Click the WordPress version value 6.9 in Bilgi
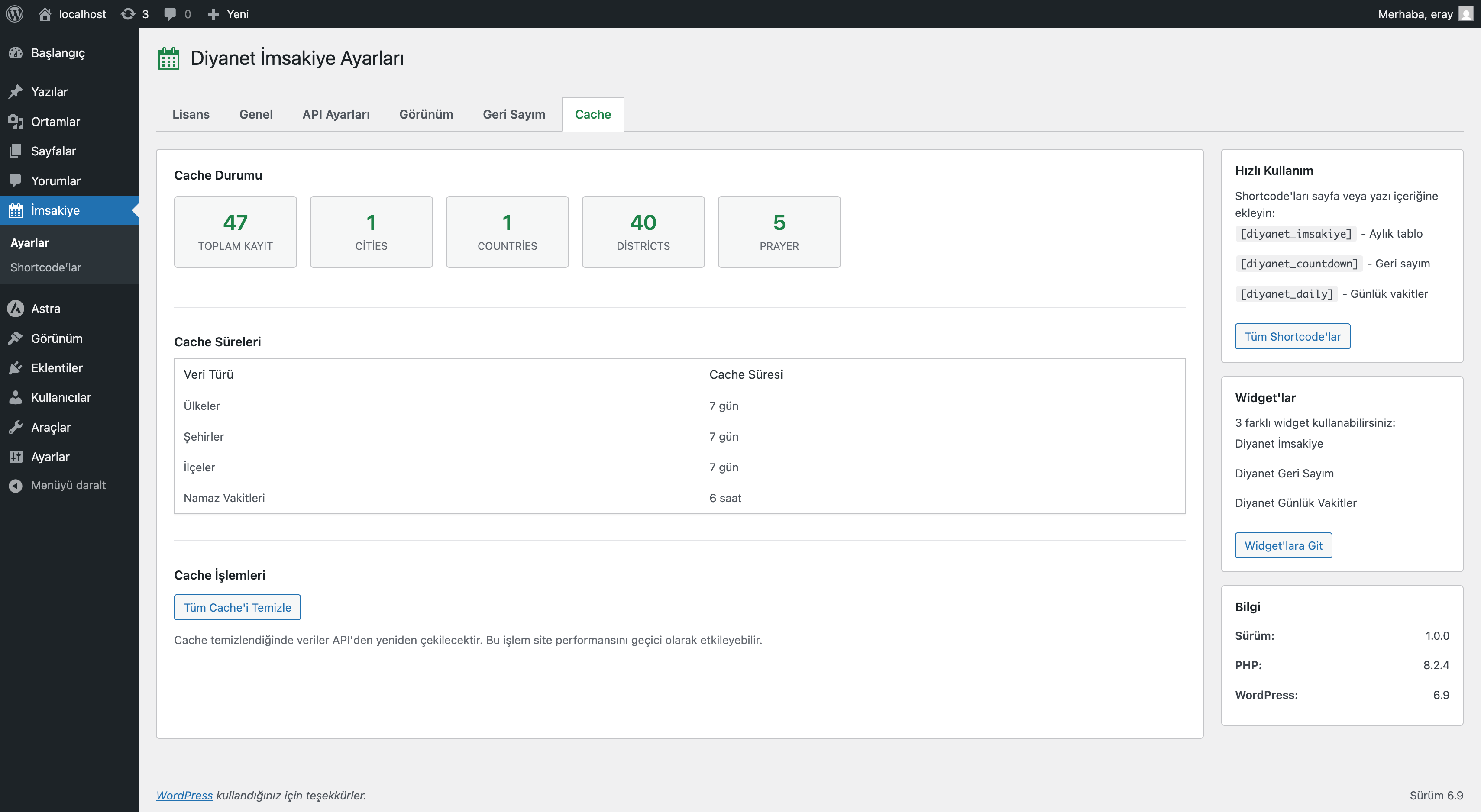Viewport: 1481px width, 812px height. pyautogui.click(x=1441, y=695)
